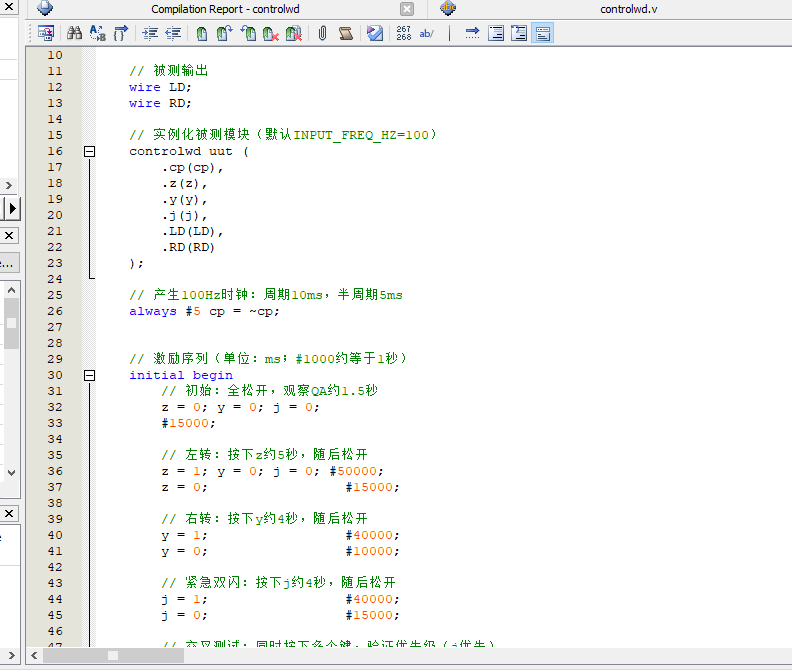Click the '.cp(cp),' port connection line
The image size is (792, 672).
point(192,167)
